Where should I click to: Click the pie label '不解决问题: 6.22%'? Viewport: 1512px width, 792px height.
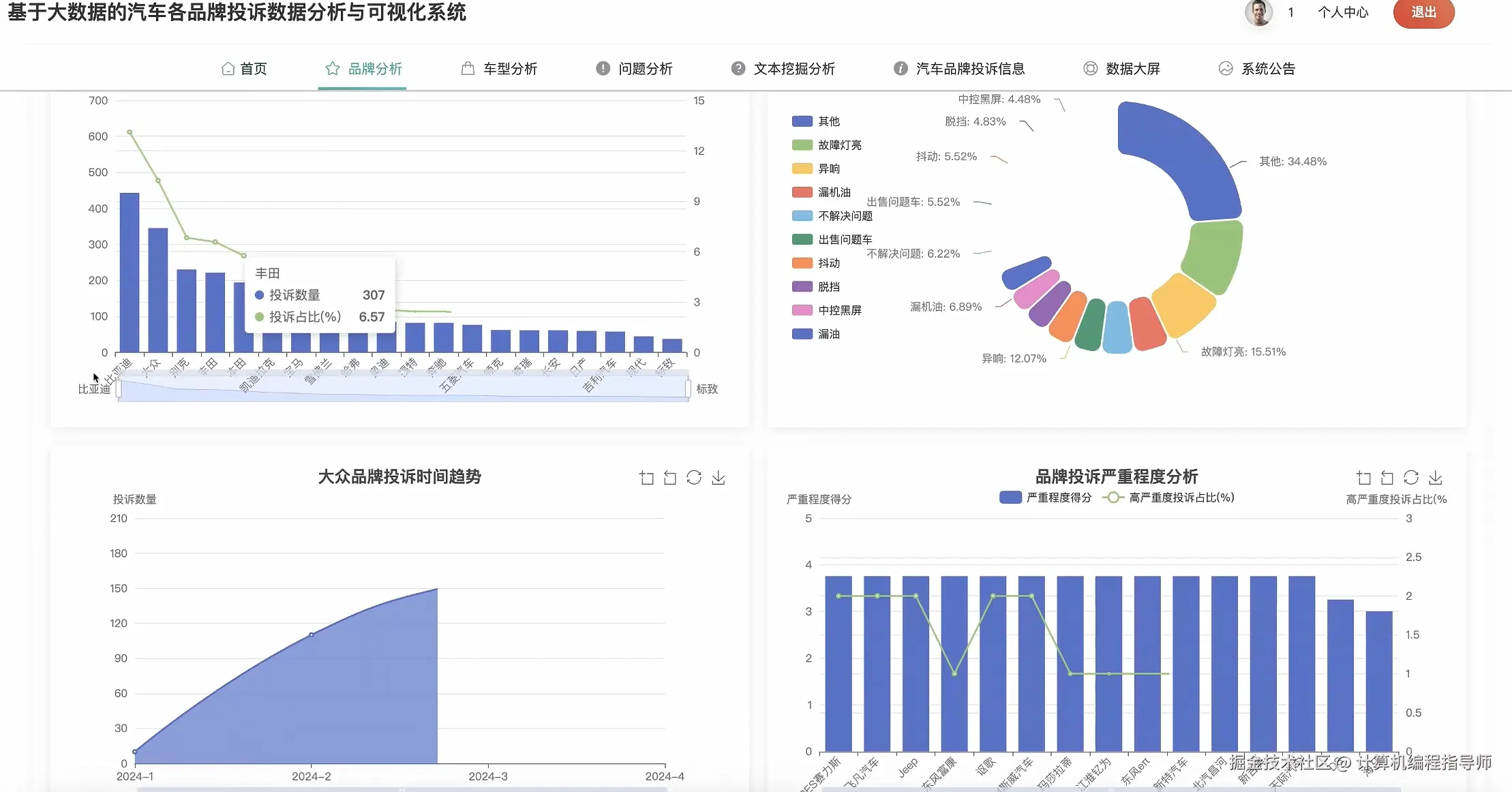[x=913, y=254]
